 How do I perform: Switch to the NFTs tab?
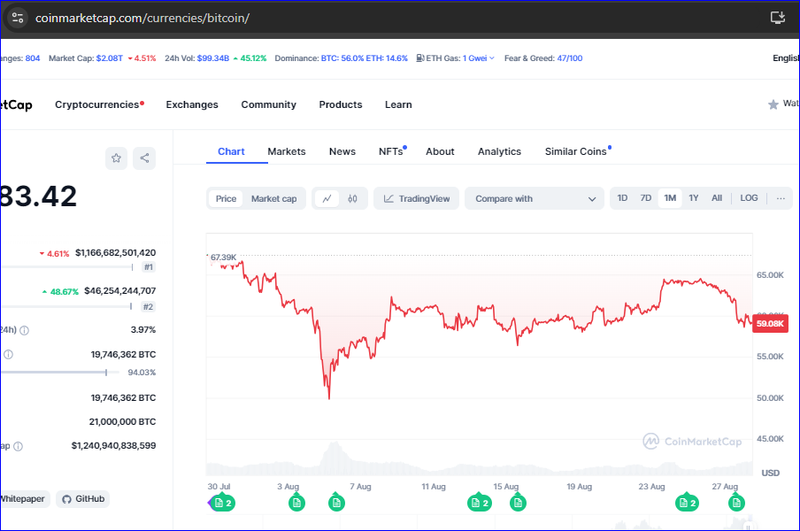pyautogui.click(x=392, y=151)
